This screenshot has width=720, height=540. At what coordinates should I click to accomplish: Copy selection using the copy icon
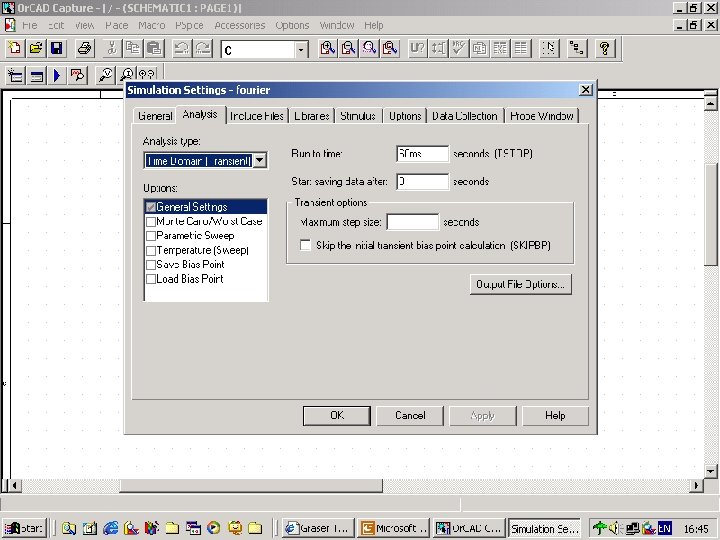point(133,48)
